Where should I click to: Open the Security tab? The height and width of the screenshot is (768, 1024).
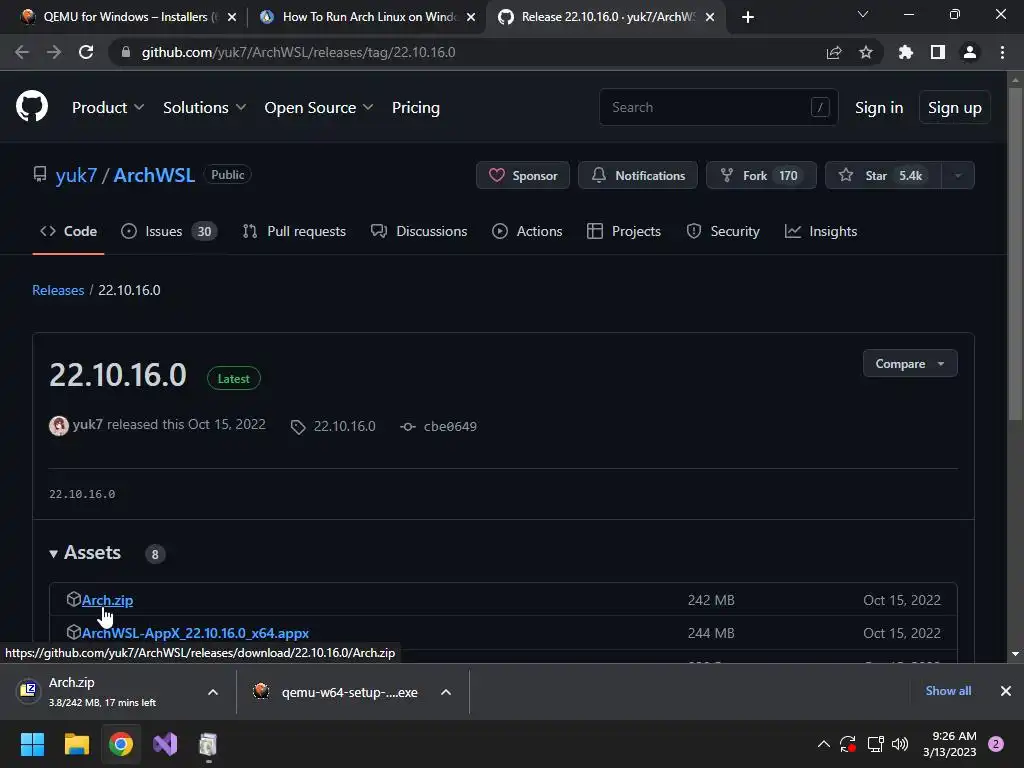click(x=723, y=231)
